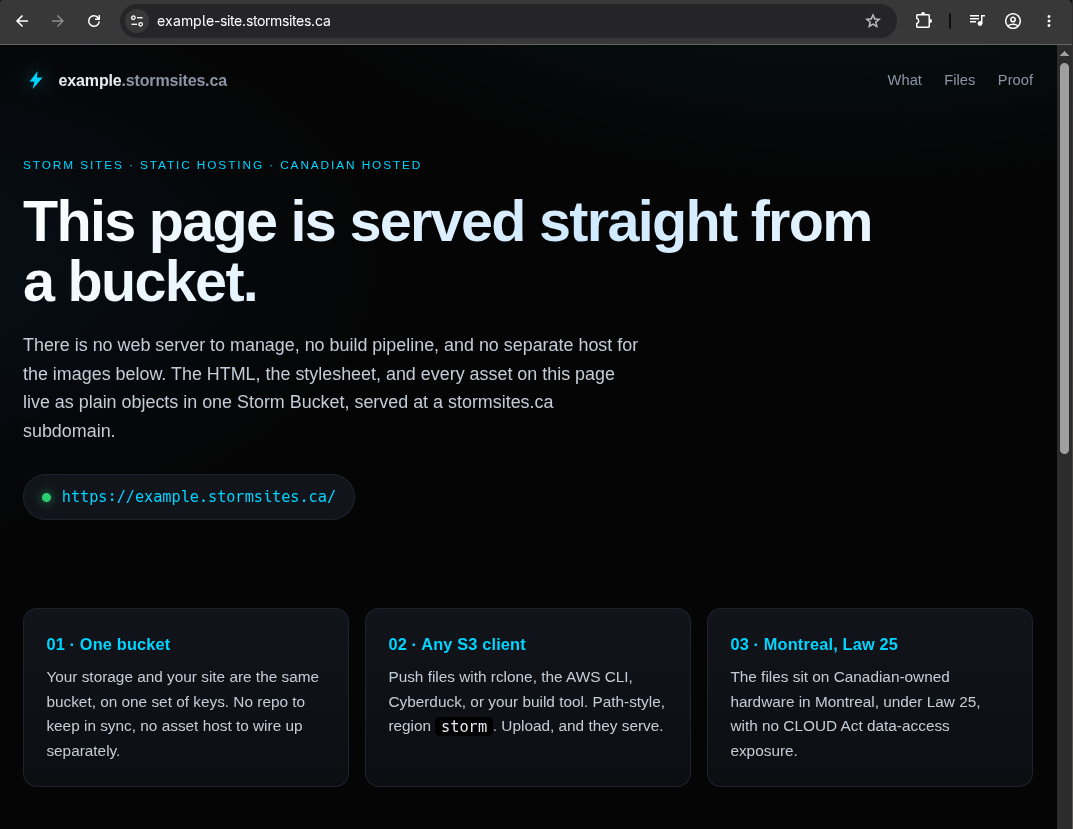Screen dimensions: 1073x829
Task: Click the green status dot in URL pill
Action: [47, 498]
